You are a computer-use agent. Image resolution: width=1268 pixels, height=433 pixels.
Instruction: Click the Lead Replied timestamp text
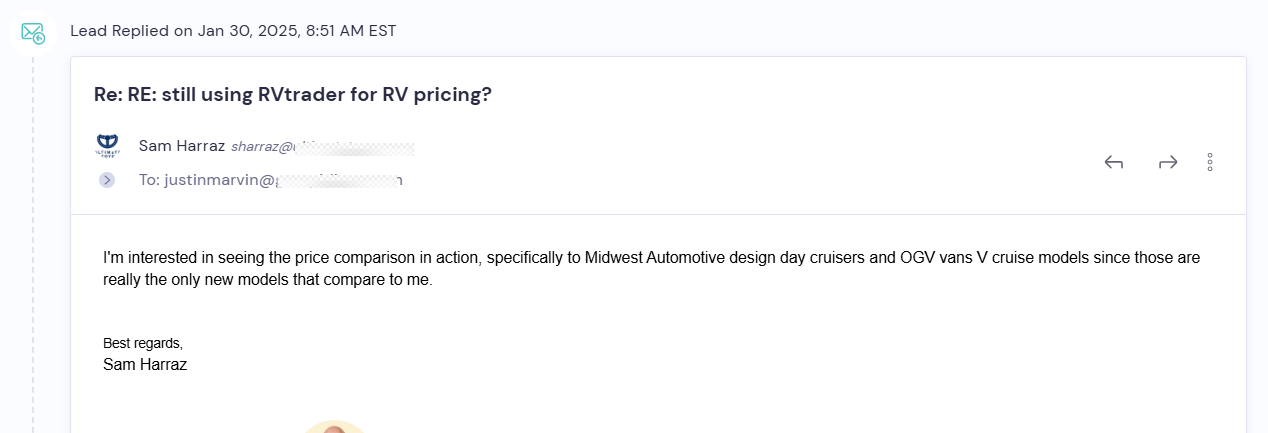click(x=233, y=31)
